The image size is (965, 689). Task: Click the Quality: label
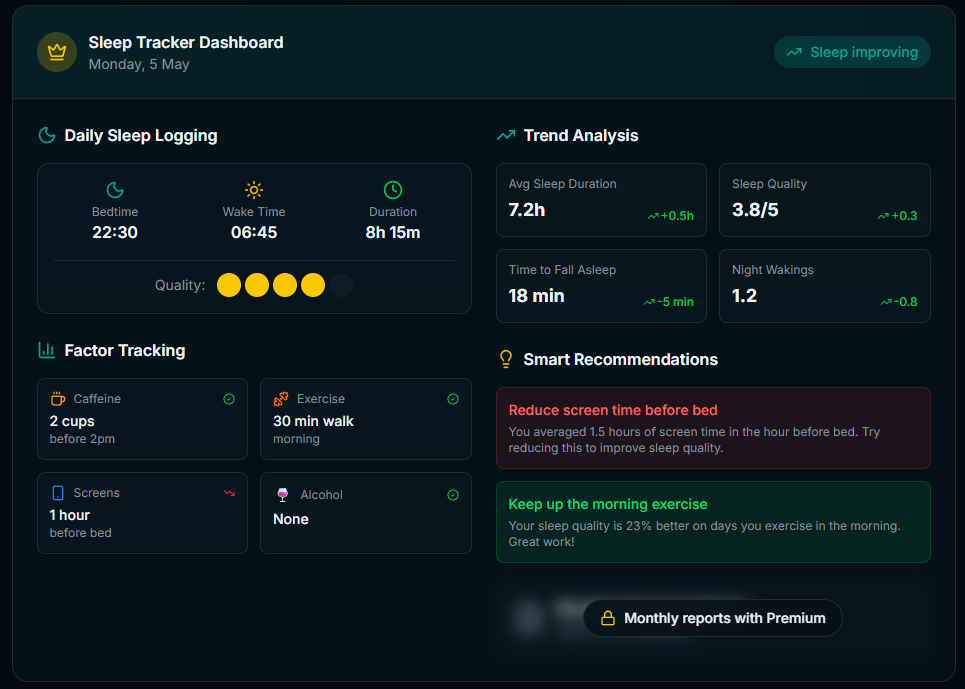tap(180, 285)
